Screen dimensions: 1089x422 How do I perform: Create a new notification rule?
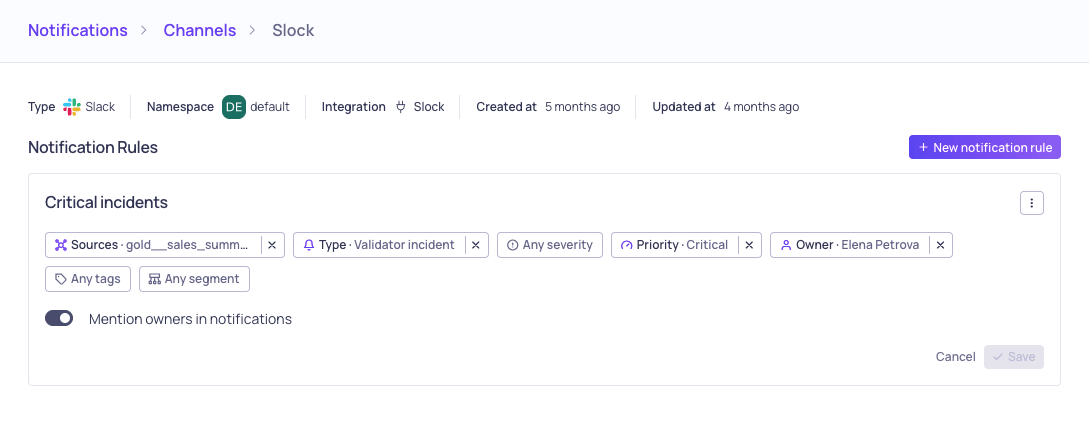coord(985,147)
